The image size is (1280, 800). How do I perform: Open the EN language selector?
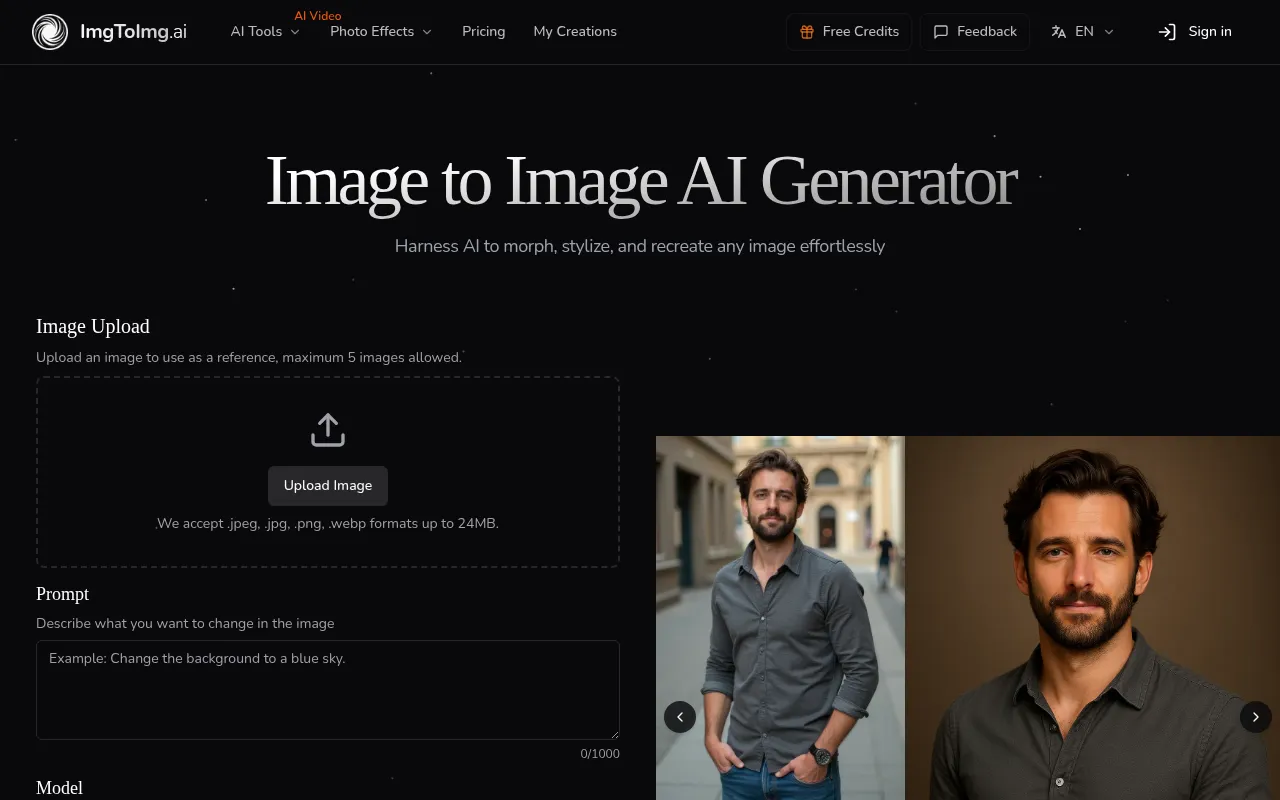(x=1083, y=31)
